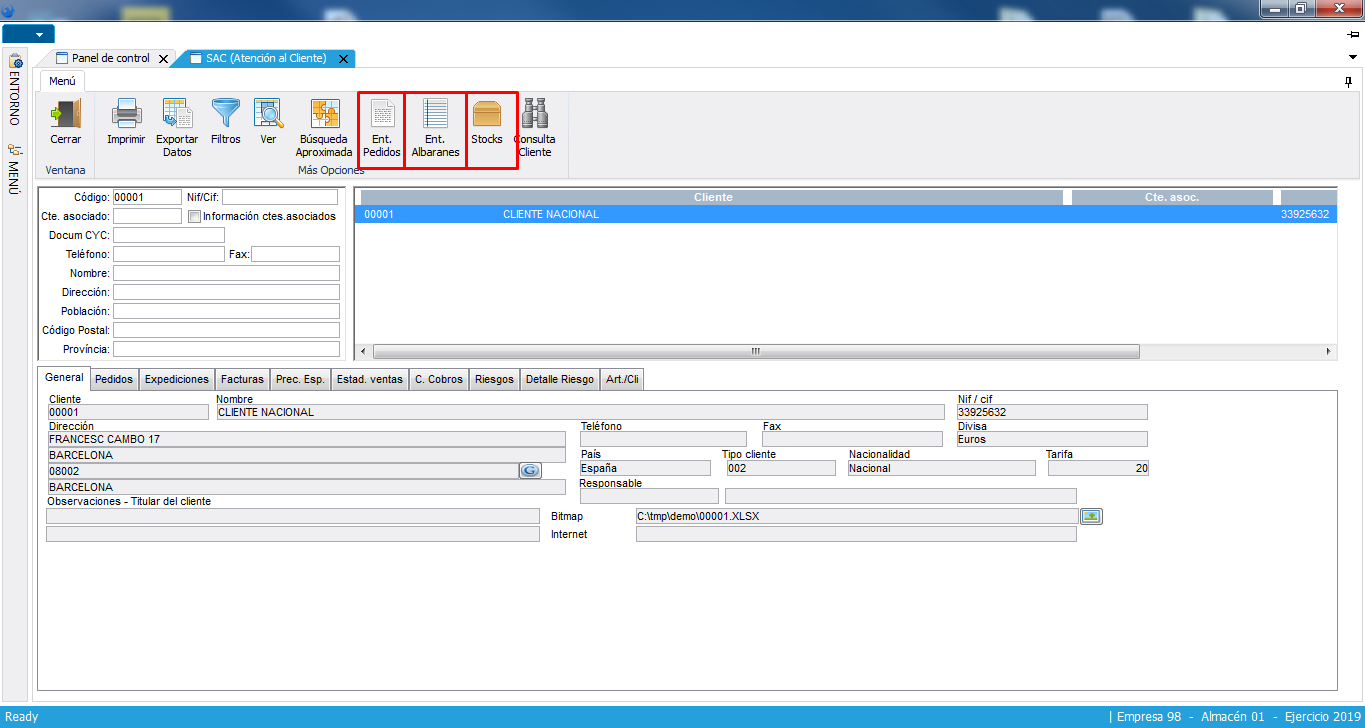Screen dimensions: 1365x728
Task: Click the Nombre search input field
Action: 226,273
